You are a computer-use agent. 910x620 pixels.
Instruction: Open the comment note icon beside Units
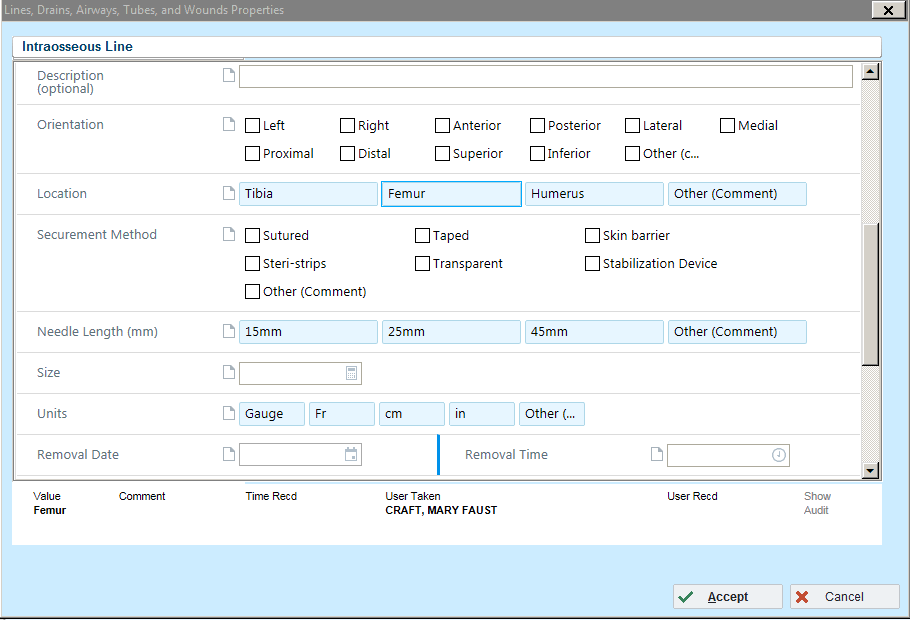[x=229, y=413]
